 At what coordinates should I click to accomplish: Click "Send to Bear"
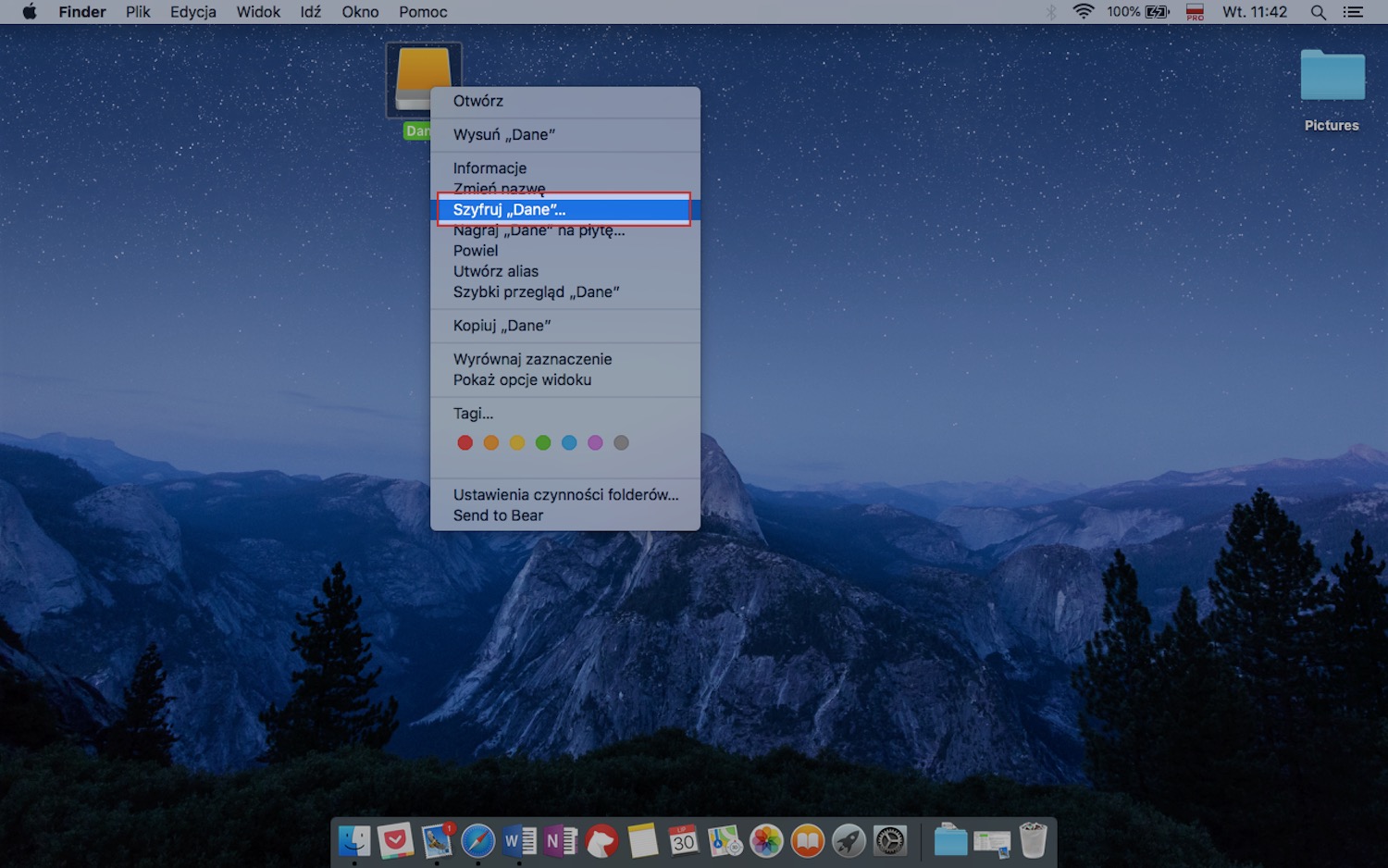pos(498,515)
